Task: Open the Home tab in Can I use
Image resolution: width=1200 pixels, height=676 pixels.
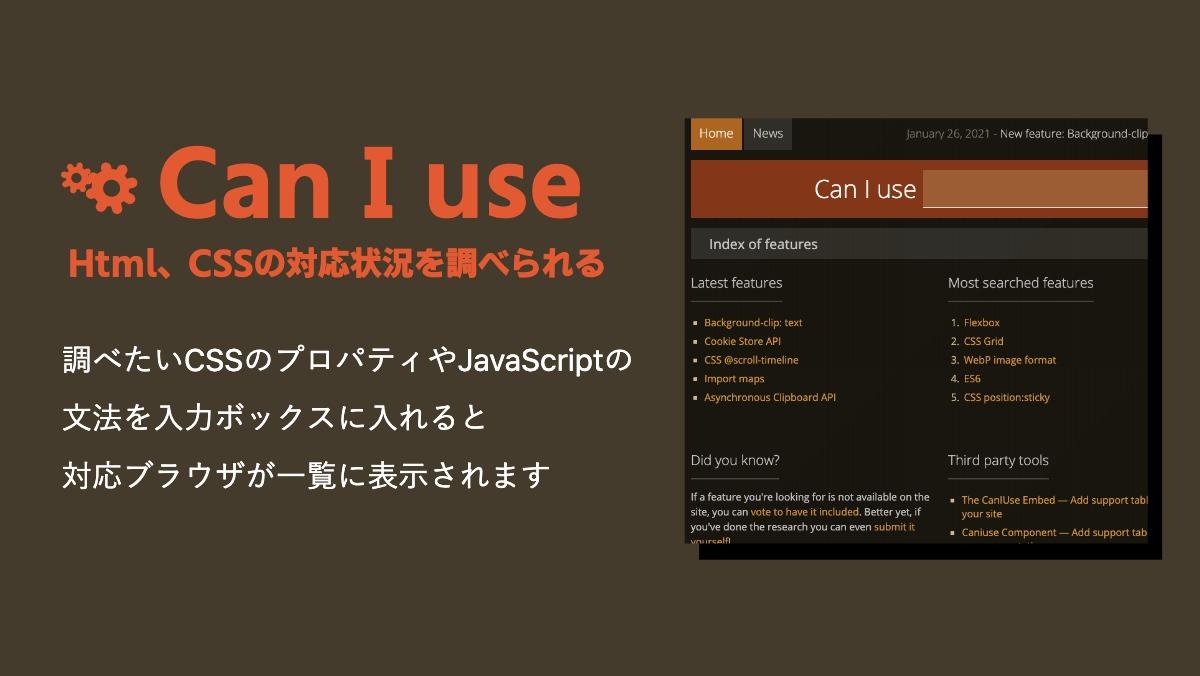Action: coord(716,134)
